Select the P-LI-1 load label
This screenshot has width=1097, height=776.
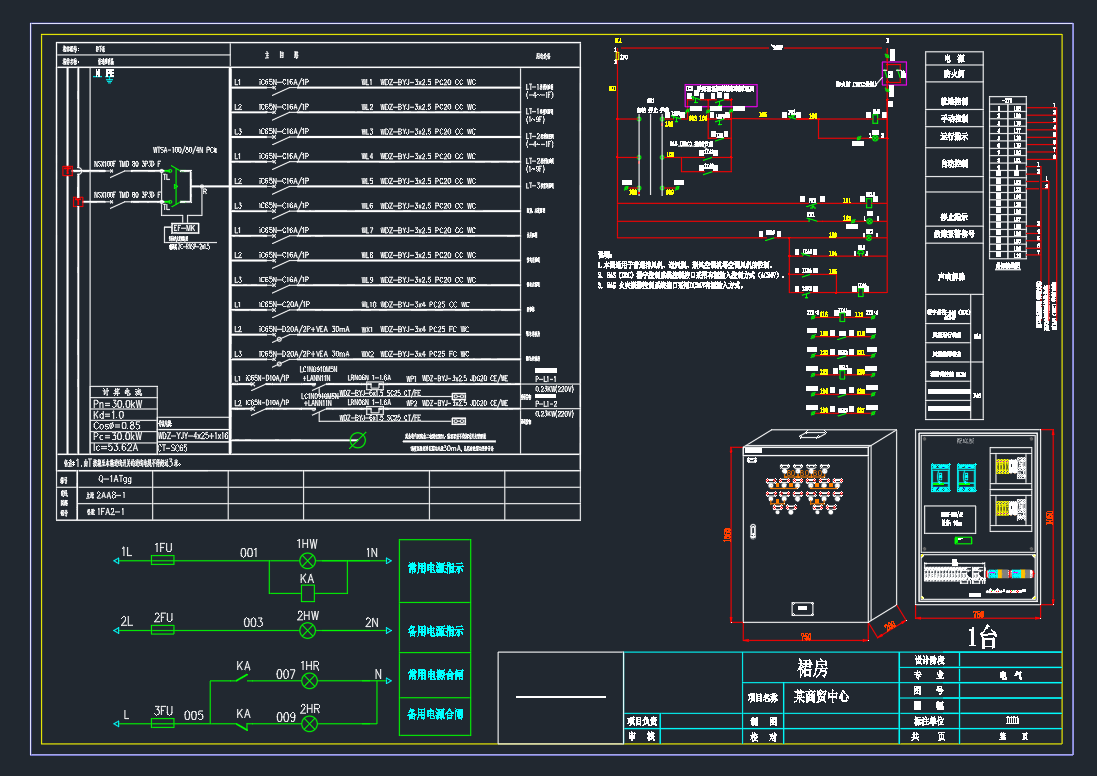tap(546, 379)
